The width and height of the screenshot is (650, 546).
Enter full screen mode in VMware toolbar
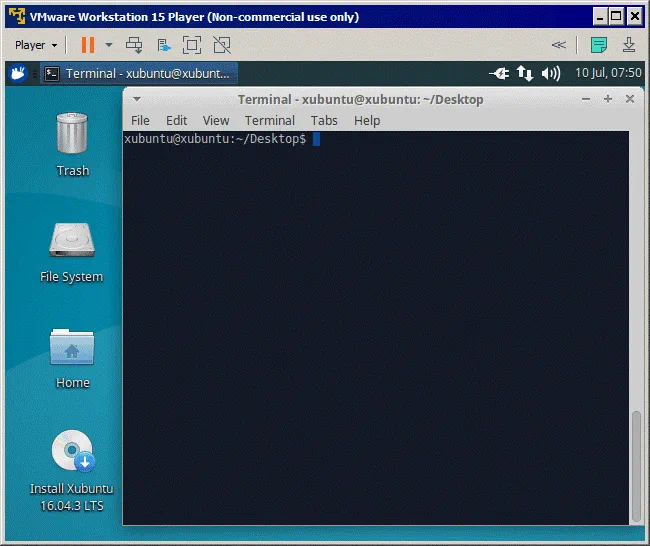(192, 45)
